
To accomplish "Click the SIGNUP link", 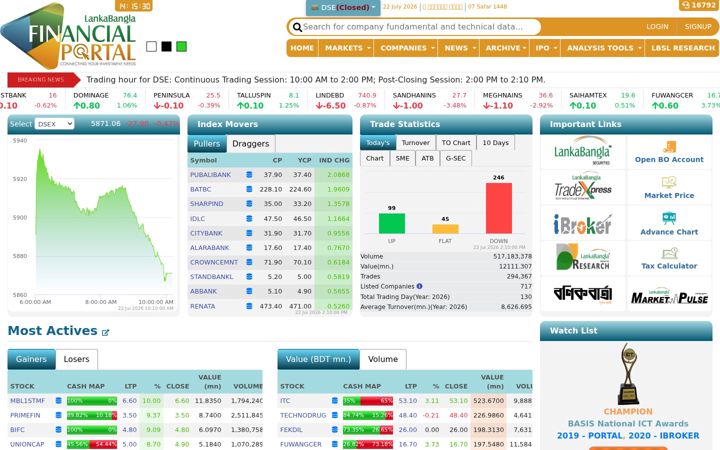I will pyautogui.click(x=698, y=27).
